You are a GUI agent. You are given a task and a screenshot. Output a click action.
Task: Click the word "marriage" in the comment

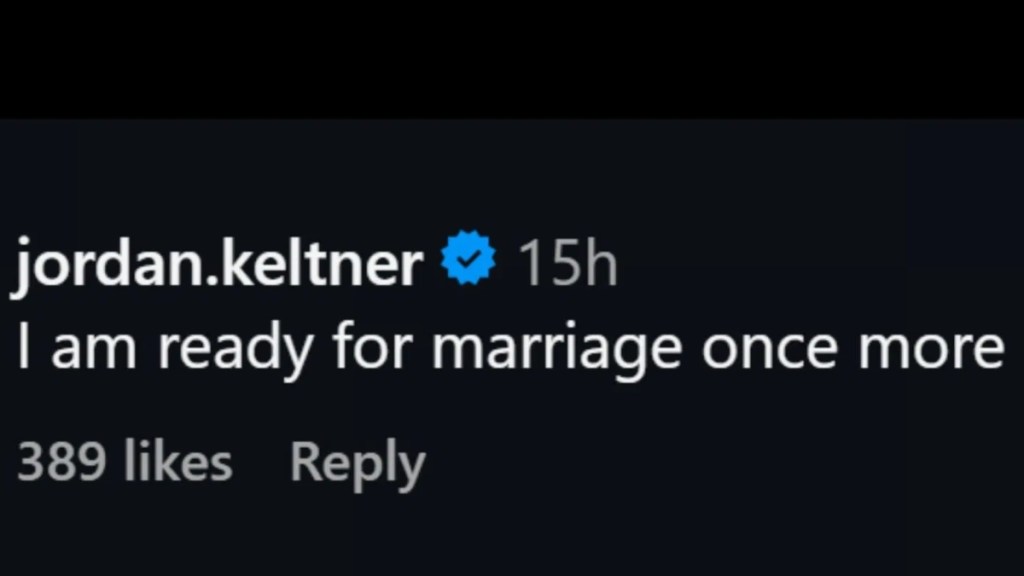(558, 350)
